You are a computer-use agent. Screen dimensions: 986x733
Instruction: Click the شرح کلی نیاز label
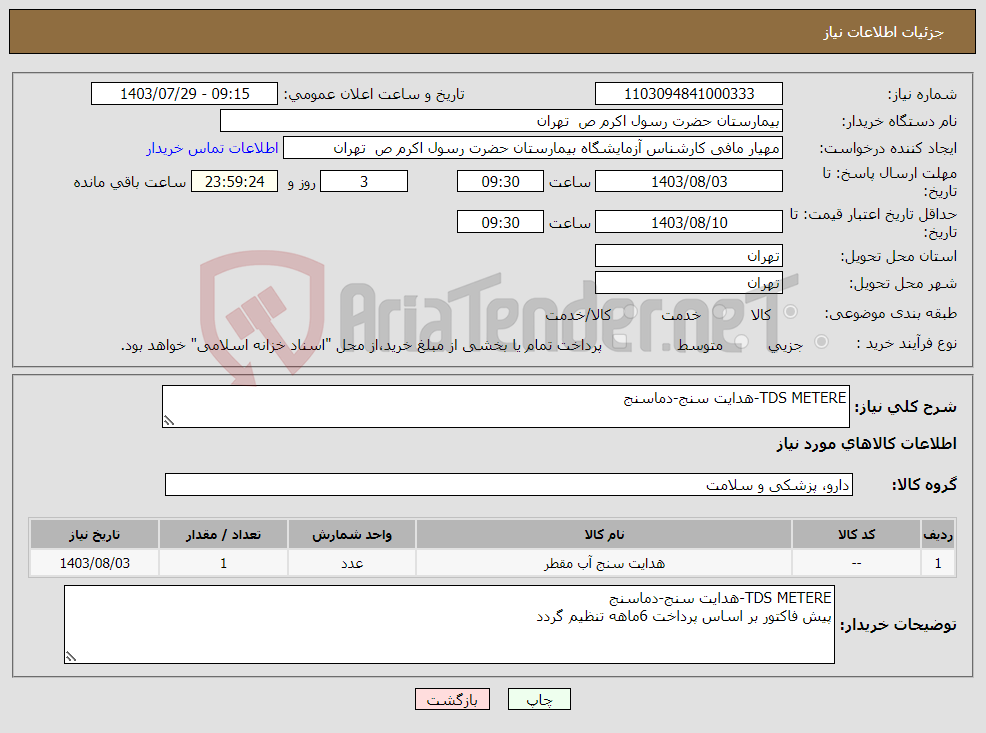(x=906, y=407)
